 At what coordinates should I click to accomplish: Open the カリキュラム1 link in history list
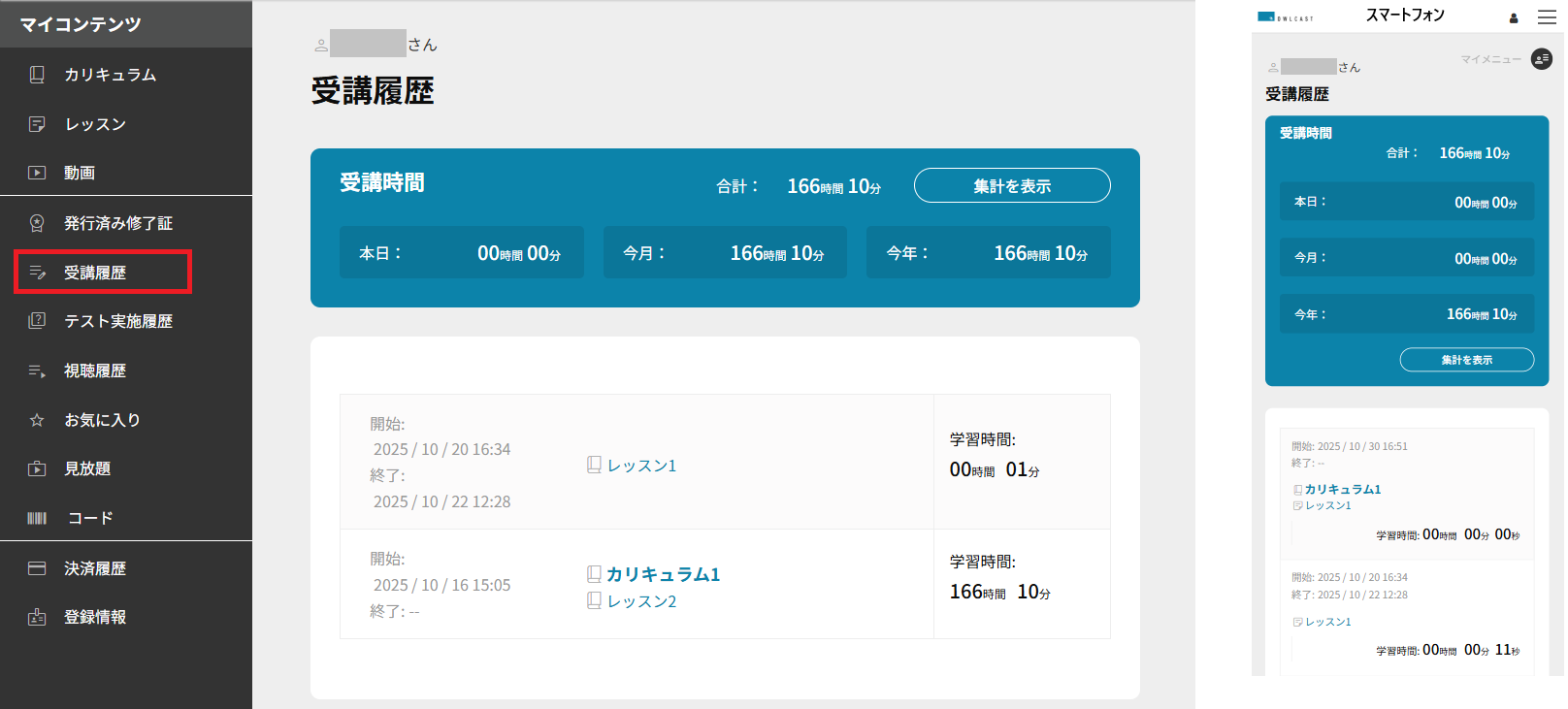coord(663,574)
